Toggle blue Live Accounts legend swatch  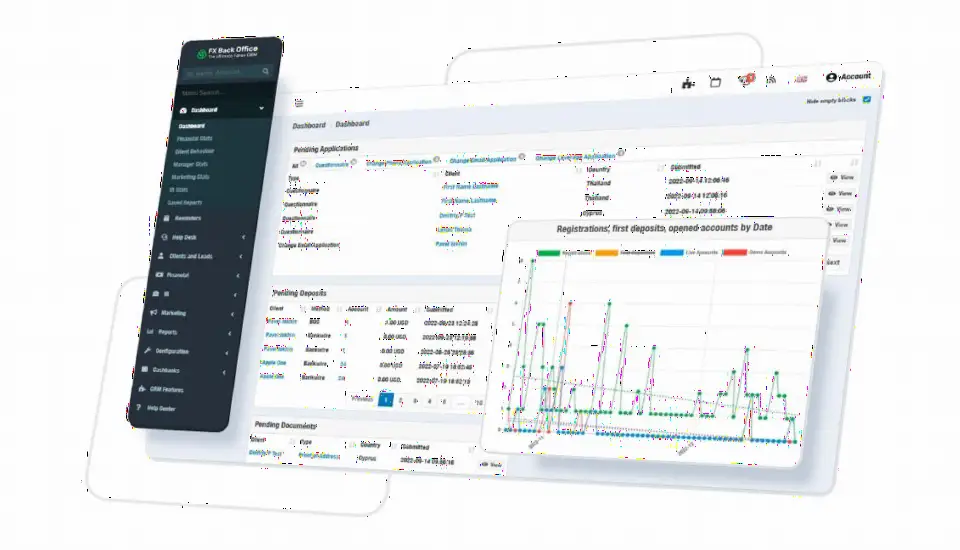point(672,252)
